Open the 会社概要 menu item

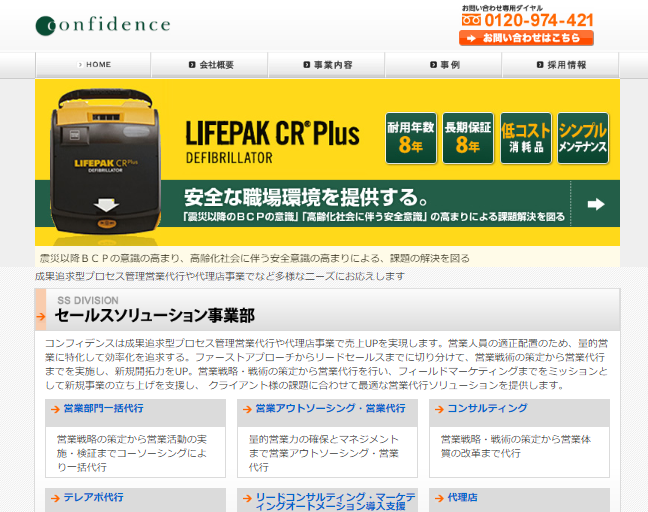pyautogui.click(x=210, y=65)
